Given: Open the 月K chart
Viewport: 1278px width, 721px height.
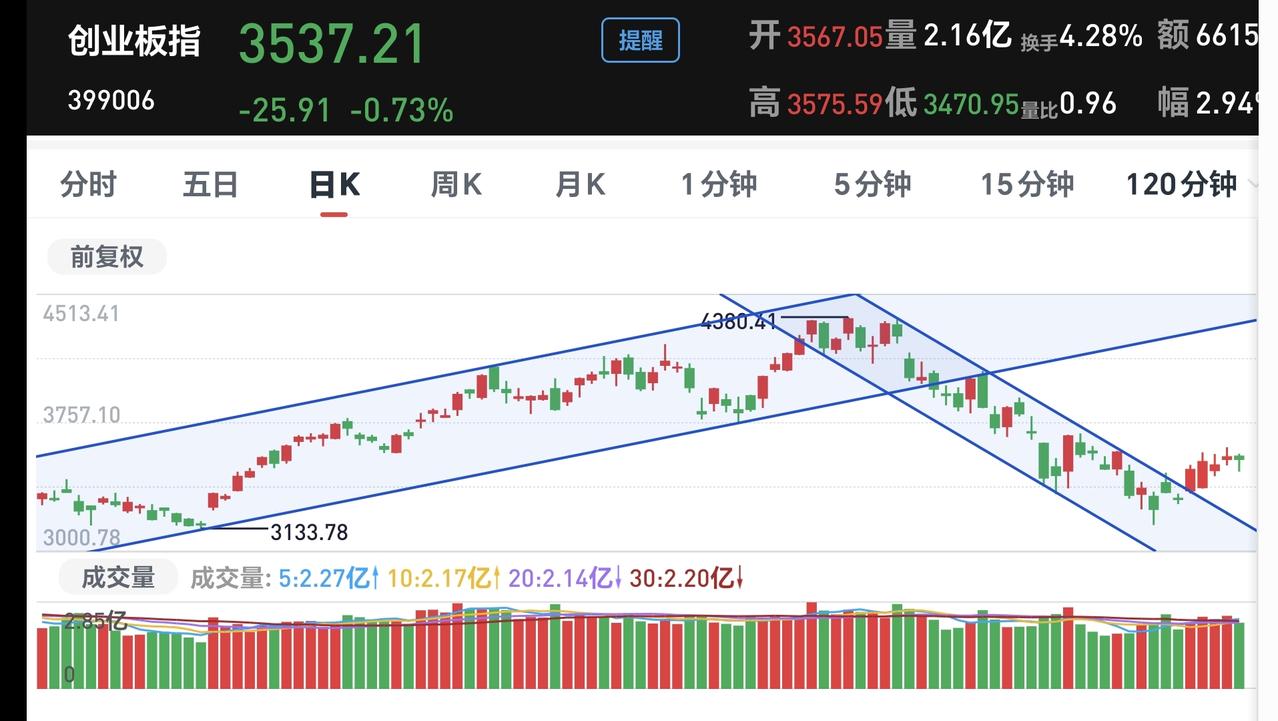Looking at the screenshot, I should pyautogui.click(x=580, y=185).
